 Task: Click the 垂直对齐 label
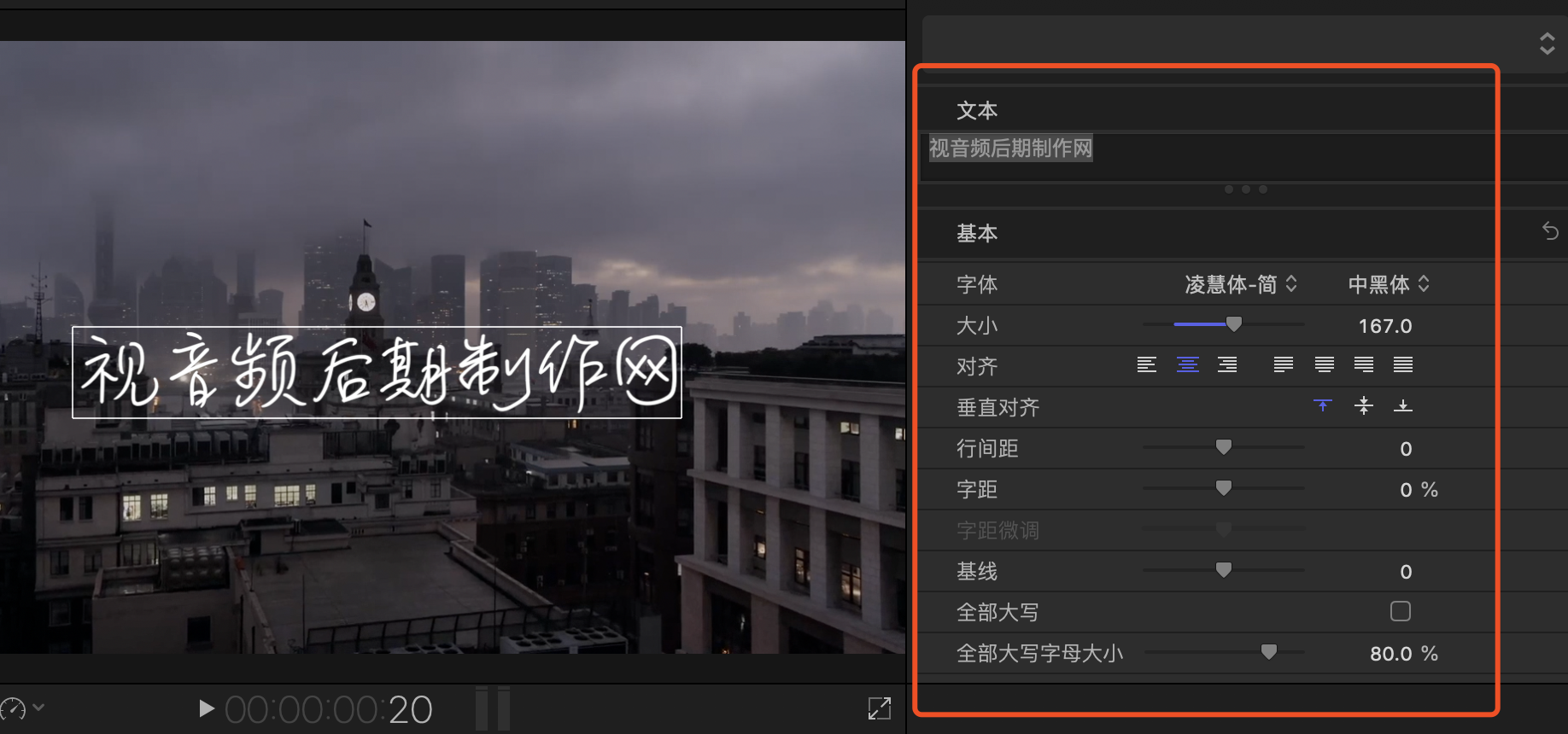coord(998,407)
